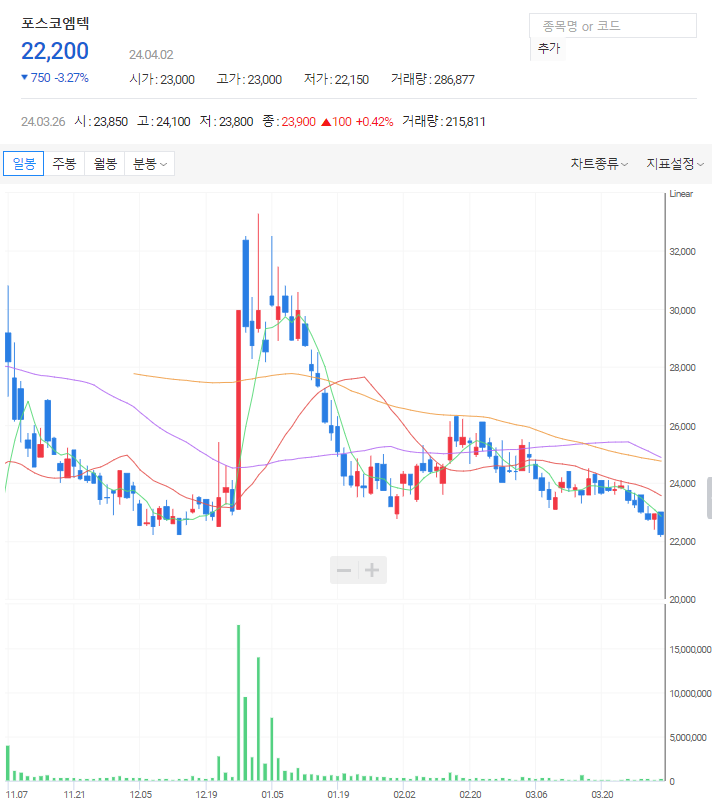
Task: Click the date 24.04.02
Action: point(151,54)
